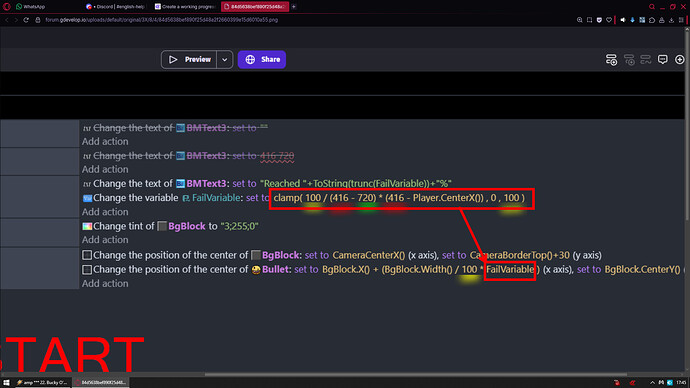690x388 pixels.
Task: Click the browser zoom magnifier icon
Action: 580,20
